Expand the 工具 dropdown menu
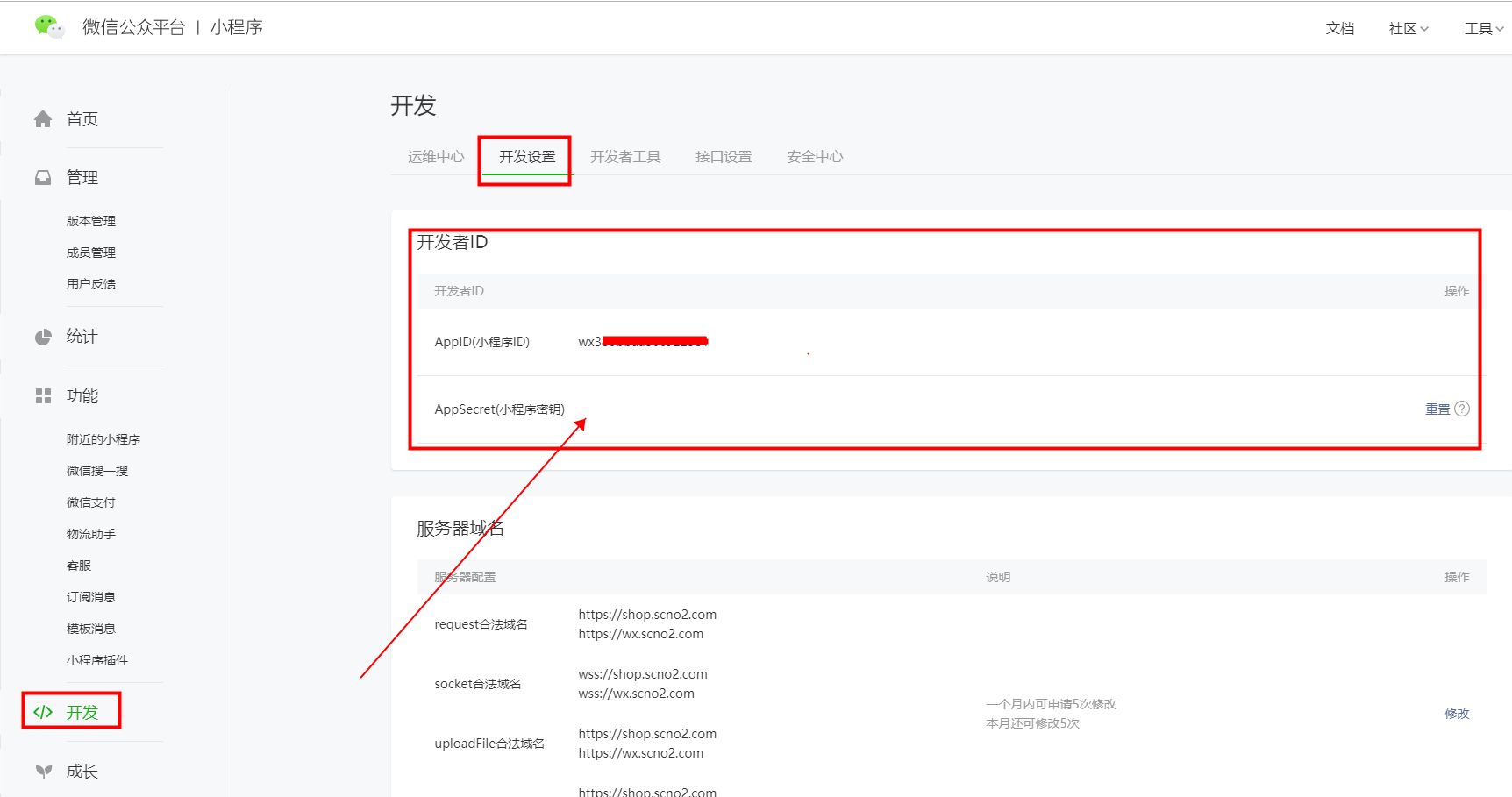The width and height of the screenshot is (1512, 797). tap(1484, 28)
